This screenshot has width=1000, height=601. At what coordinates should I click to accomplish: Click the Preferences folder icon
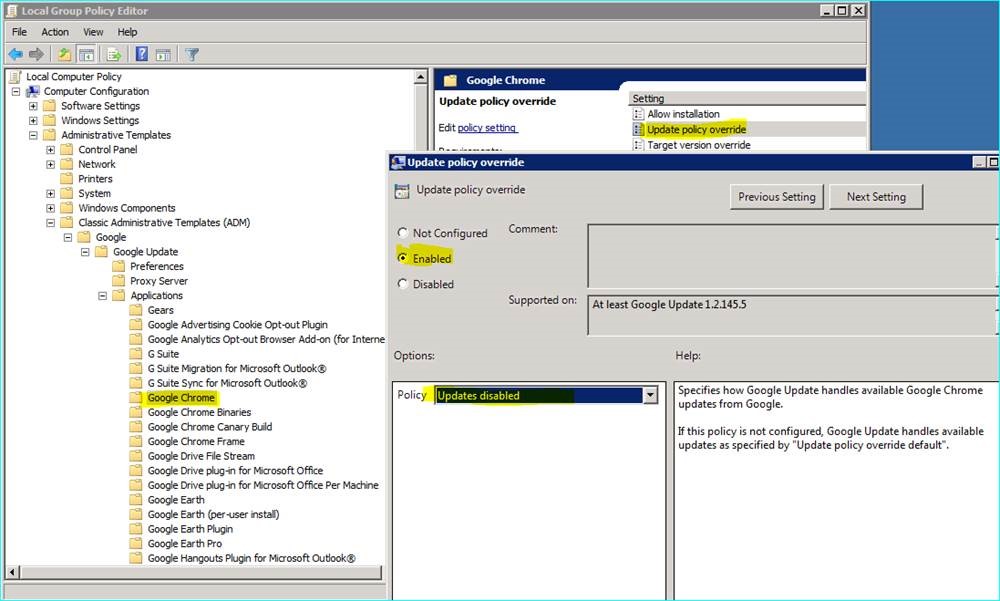tap(119, 266)
